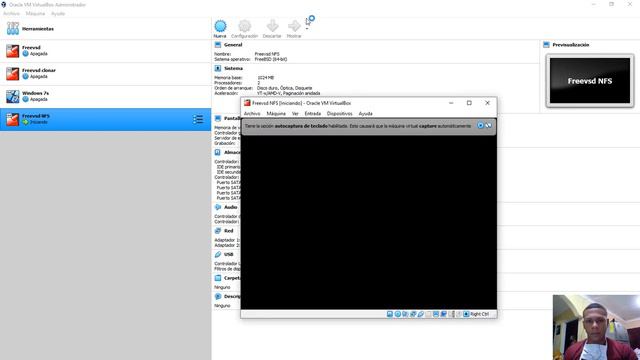The width and height of the screenshot is (640, 360).
Task: Click the display status bar icon
Action: point(436,314)
